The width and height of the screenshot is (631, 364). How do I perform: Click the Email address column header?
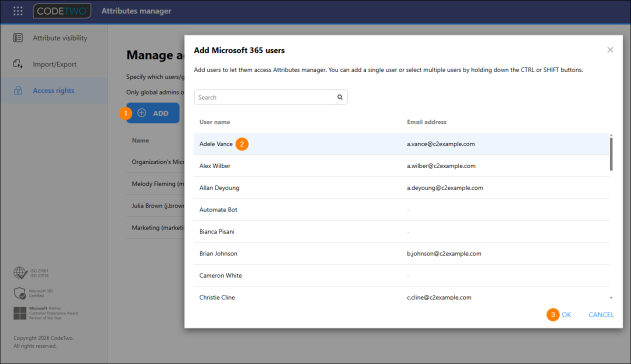[x=427, y=122]
